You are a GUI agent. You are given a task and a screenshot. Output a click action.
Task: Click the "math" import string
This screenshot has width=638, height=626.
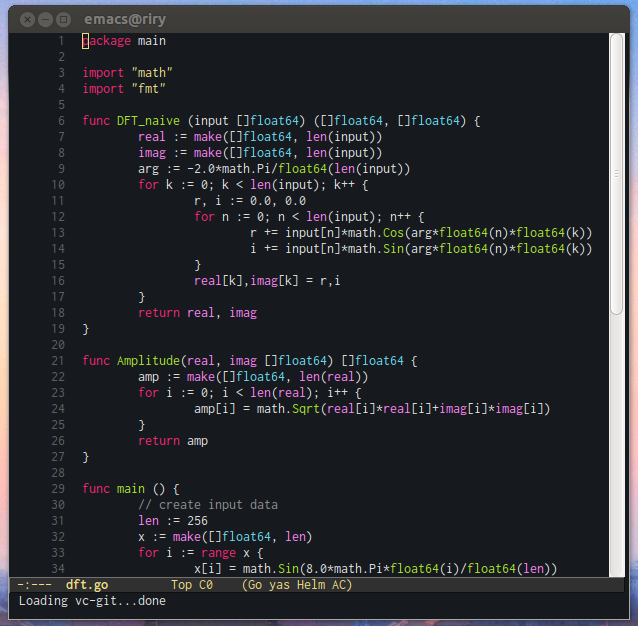pyautogui.click(x=152, y=73)
